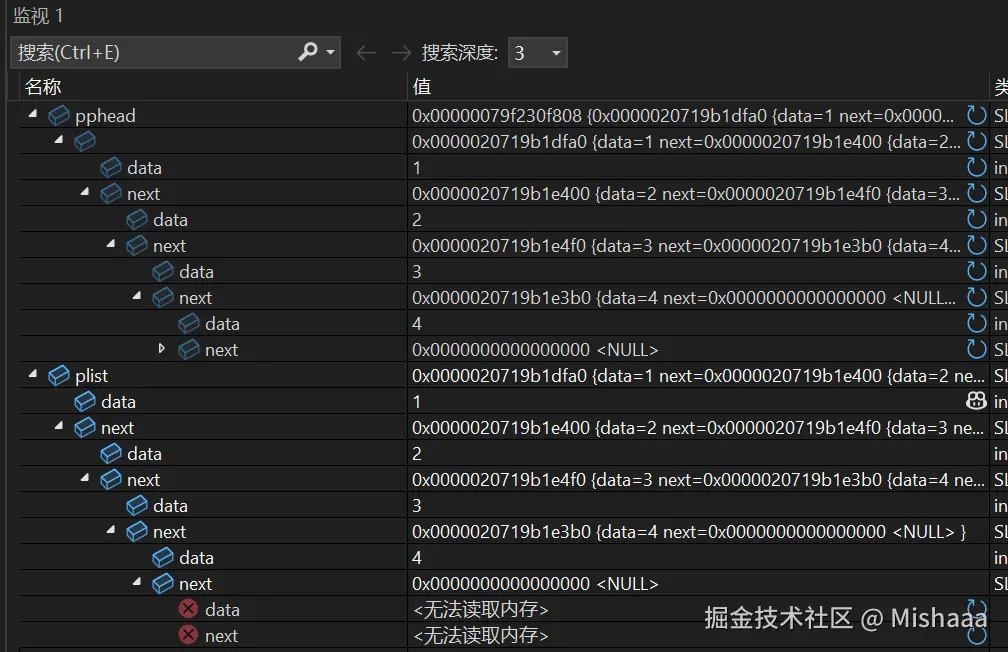1008x652 pixels.
Task: Click the 值 column header
Action: coord(421,87)
